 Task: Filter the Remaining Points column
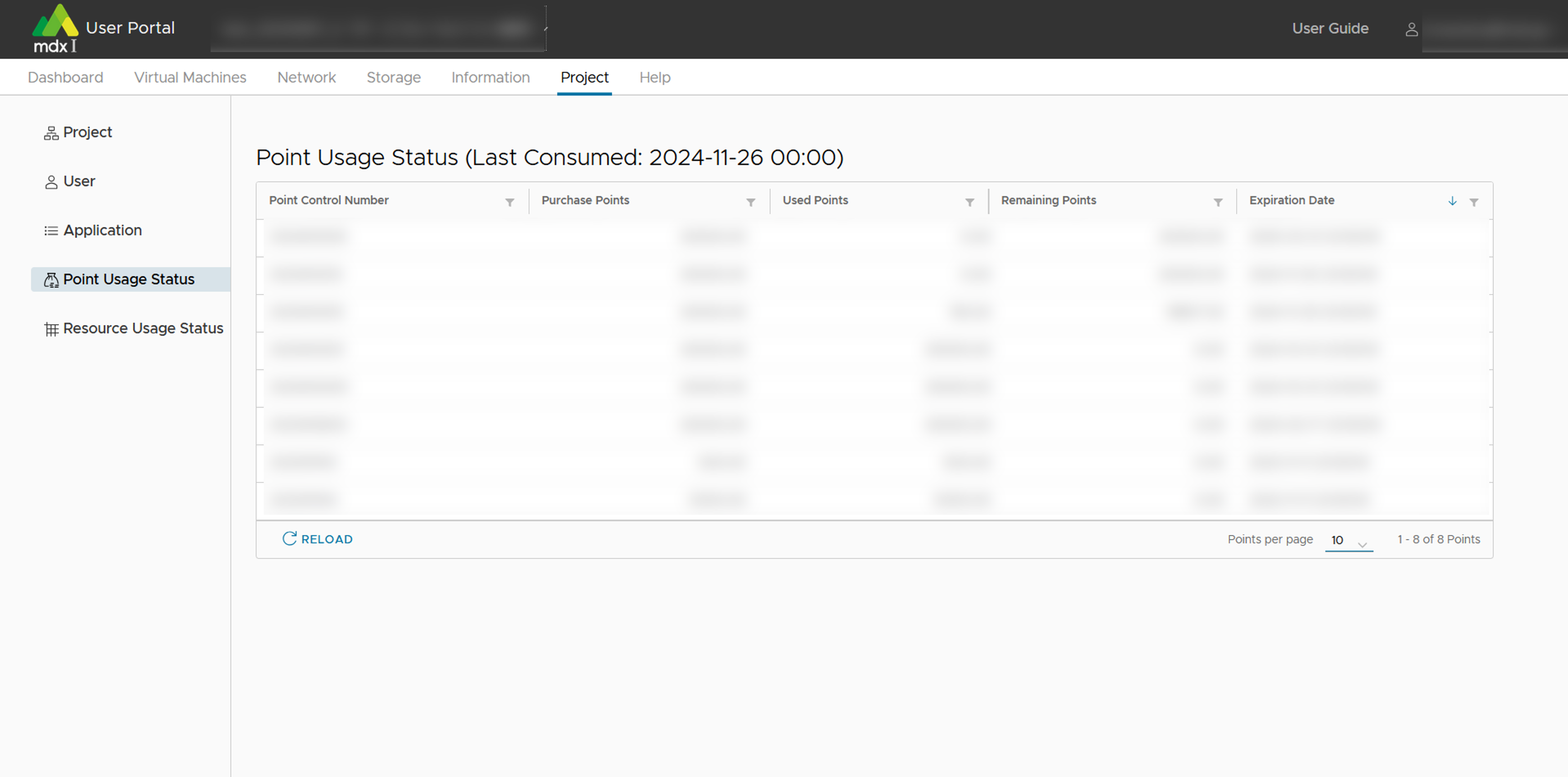click(x=1217, y=202)
